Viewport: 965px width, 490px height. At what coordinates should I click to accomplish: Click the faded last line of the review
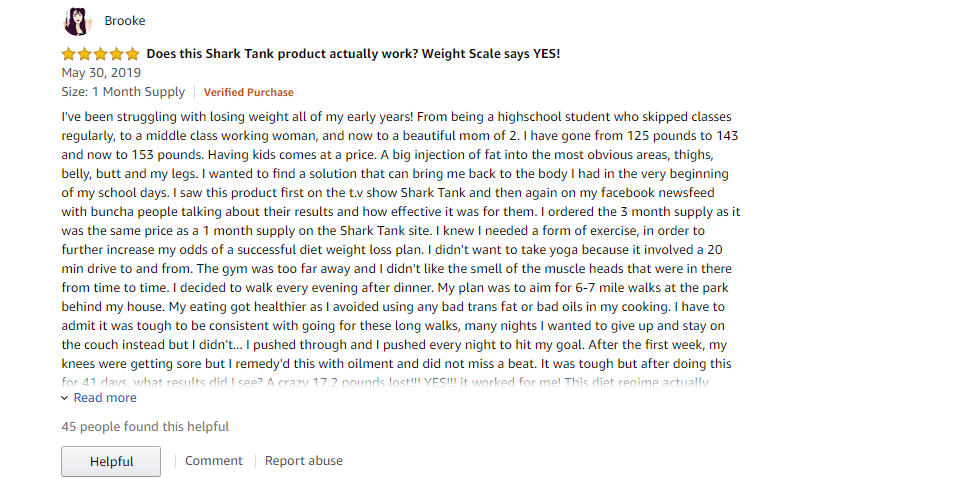click(x=385, y=381)
